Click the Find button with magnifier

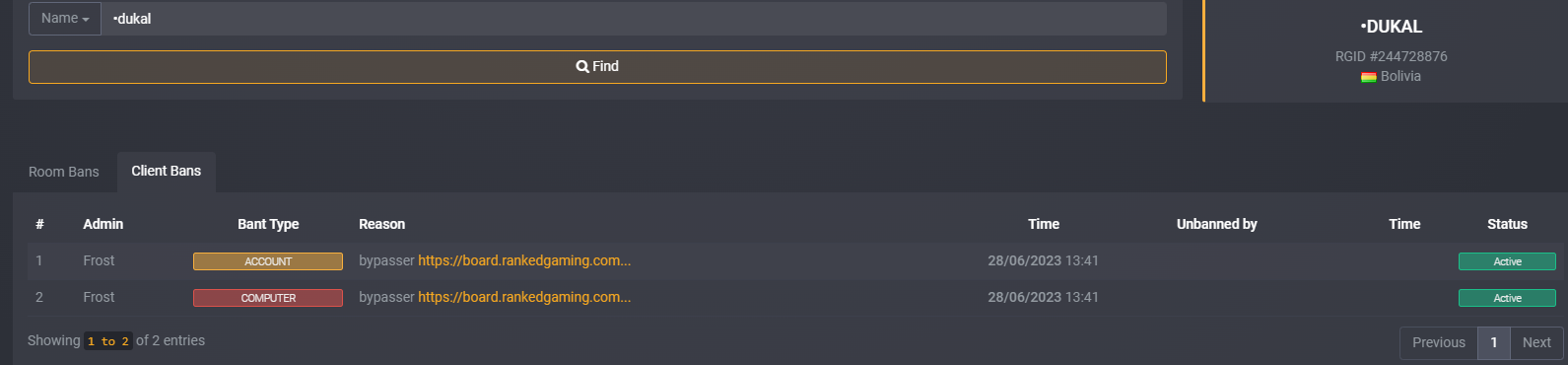pyautogui.click(x=597, y=67)
